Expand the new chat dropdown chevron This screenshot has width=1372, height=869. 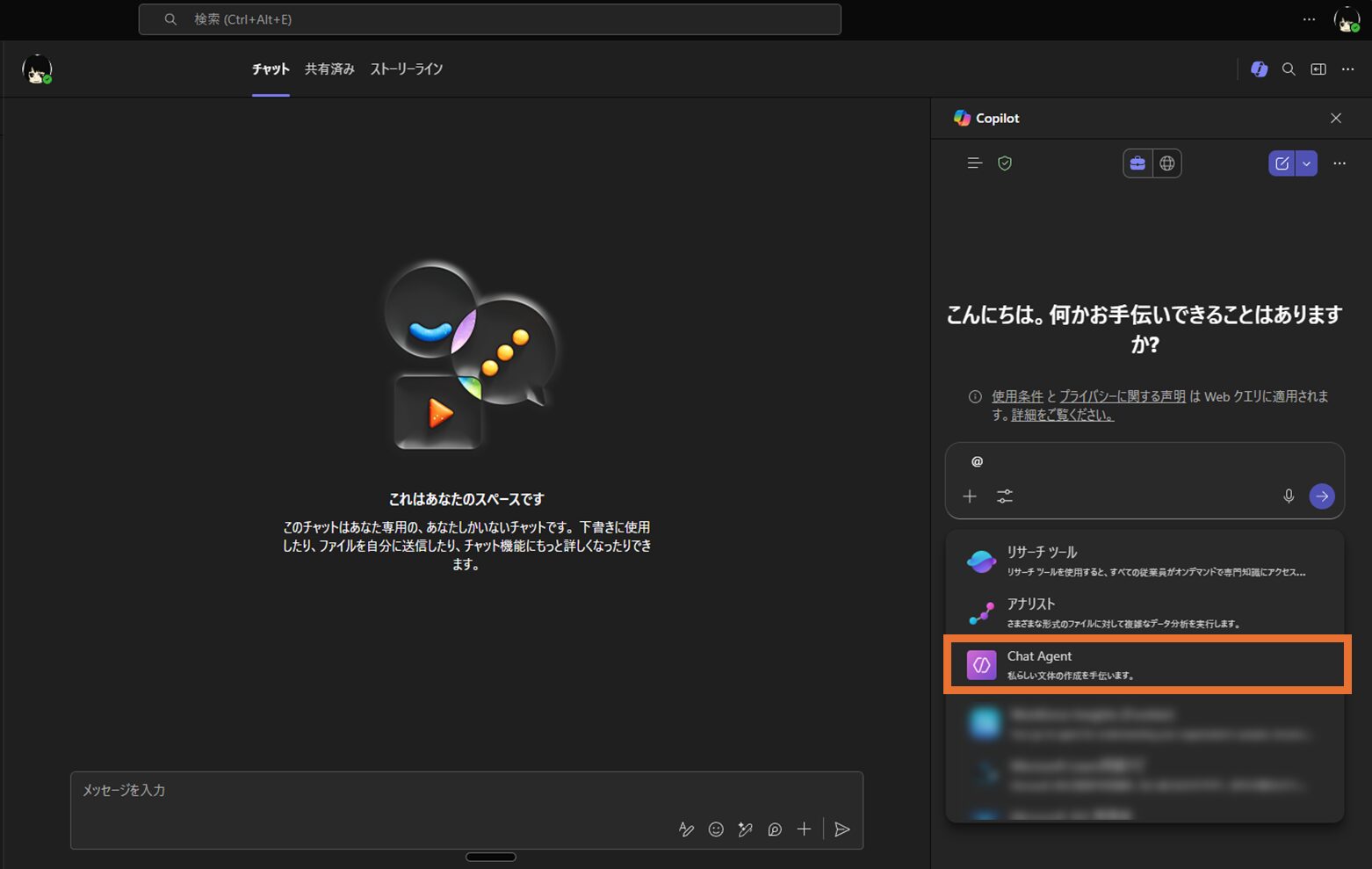click(1306, 163)
